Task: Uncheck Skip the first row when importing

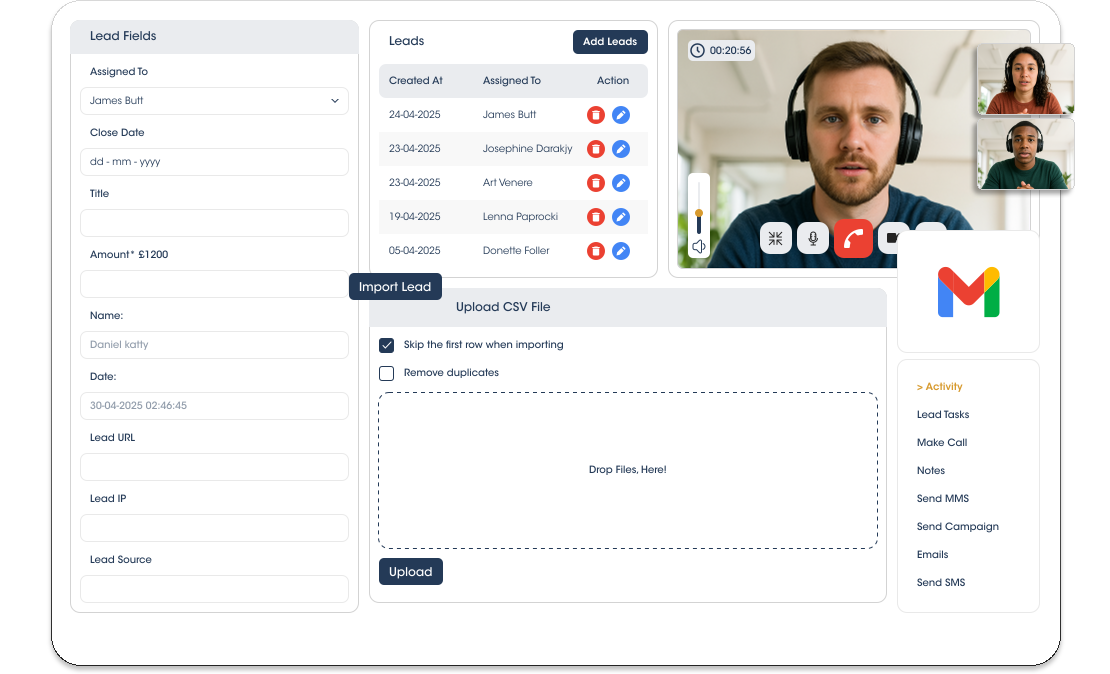Action: (x=387, y=345)
